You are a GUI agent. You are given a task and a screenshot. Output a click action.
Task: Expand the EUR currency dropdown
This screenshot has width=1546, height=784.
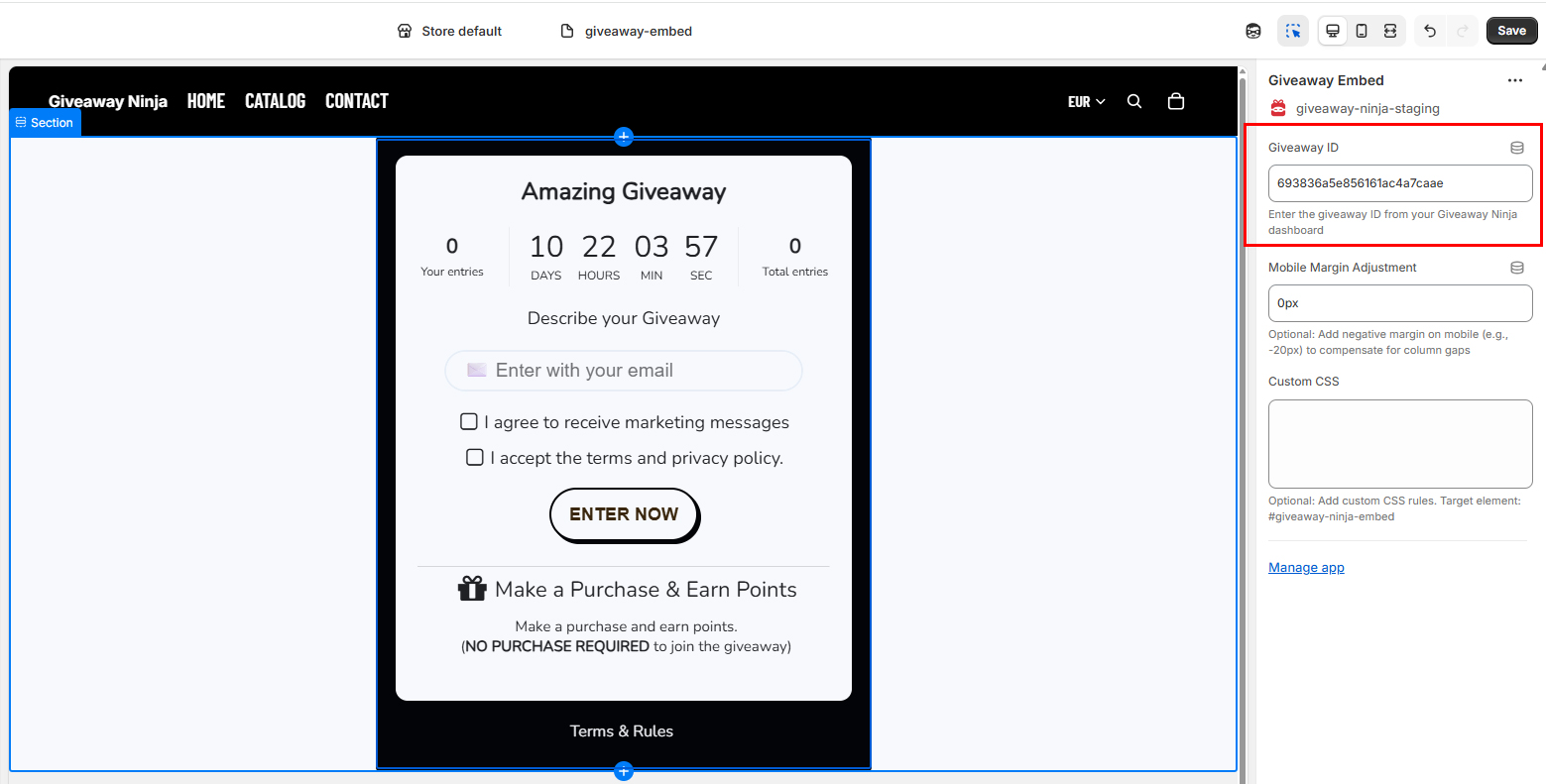[1086, 101]
